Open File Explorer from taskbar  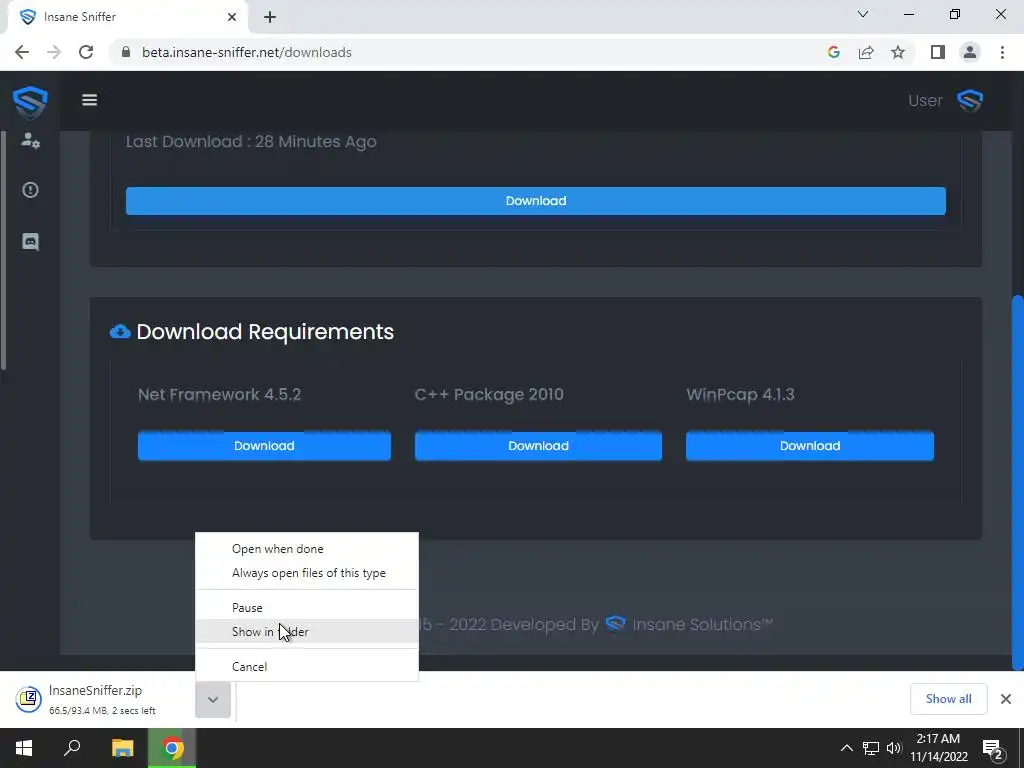point(122,748)
